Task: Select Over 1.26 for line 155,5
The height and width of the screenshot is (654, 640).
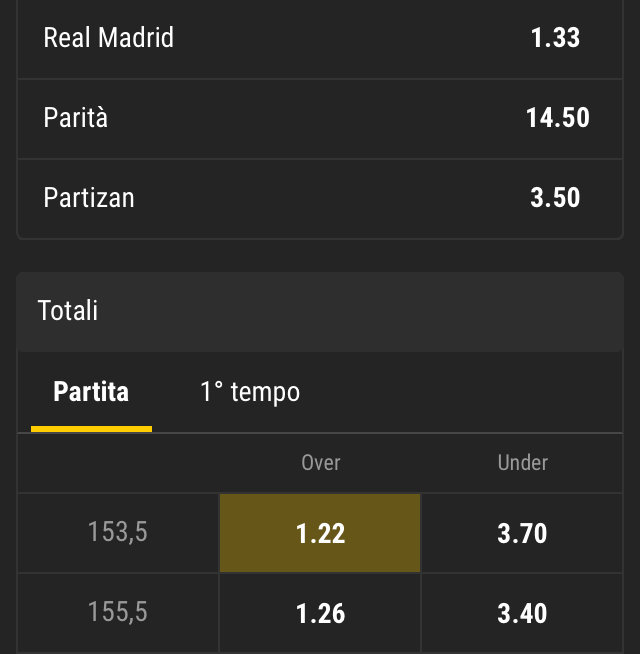Action: click(x=320, y=612)
